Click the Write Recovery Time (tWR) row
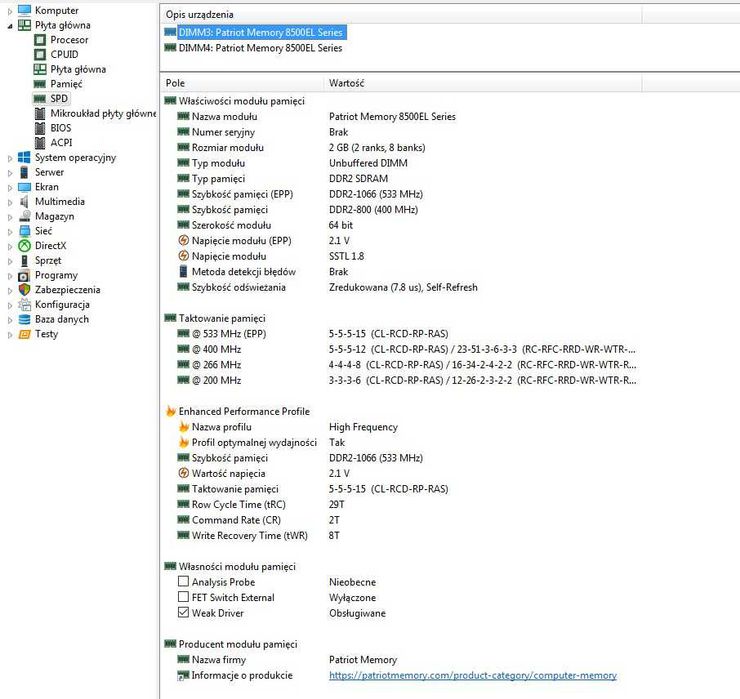This screenshot has width=740, height=699. click(x=401, y=536)
